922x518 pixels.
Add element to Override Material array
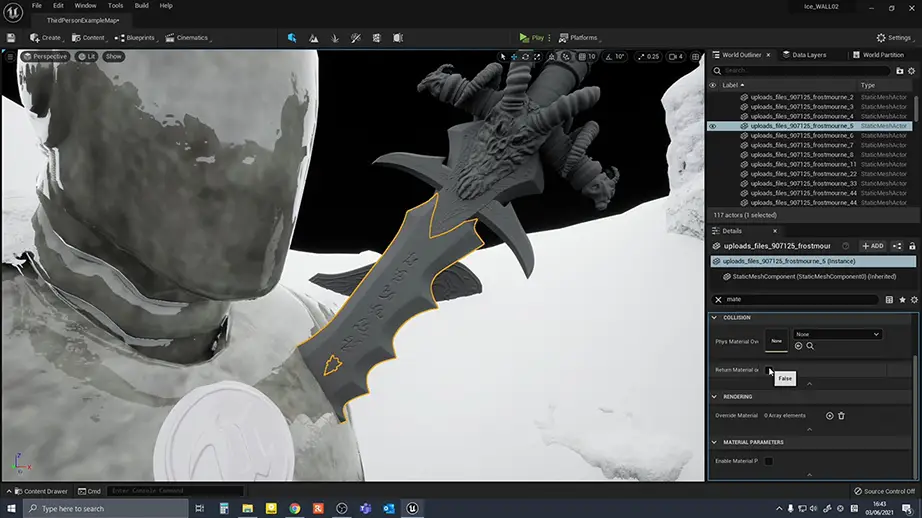click(829, 415)
